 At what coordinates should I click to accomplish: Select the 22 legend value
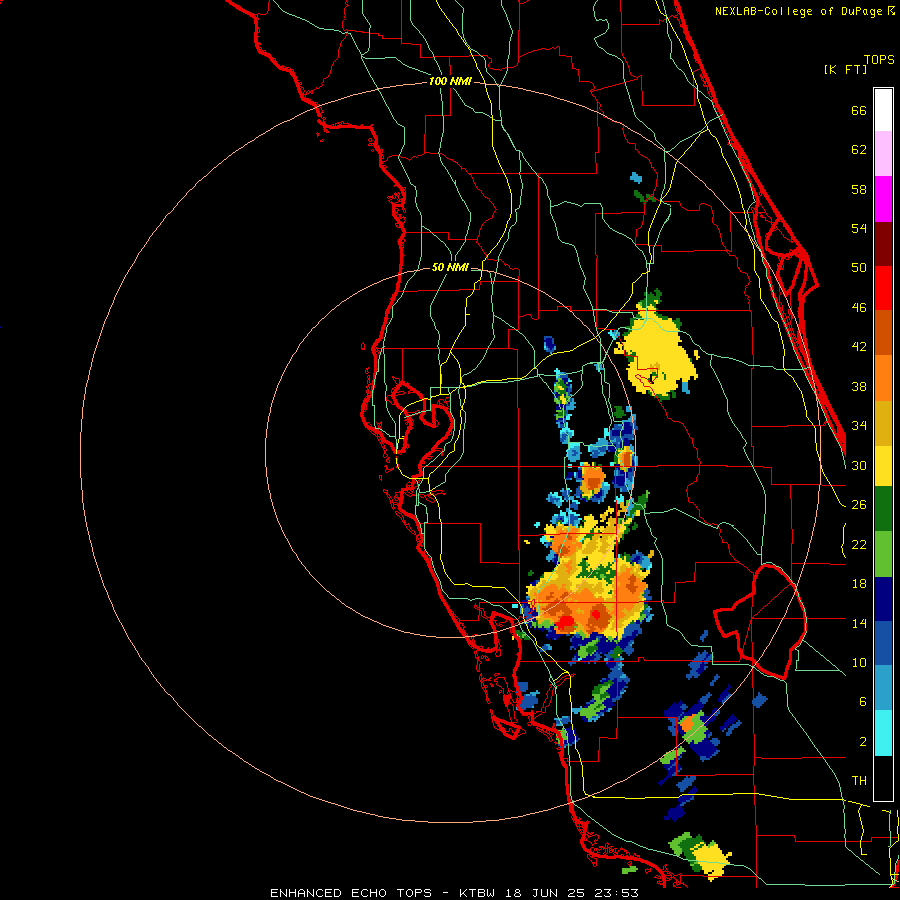(859, 544)
